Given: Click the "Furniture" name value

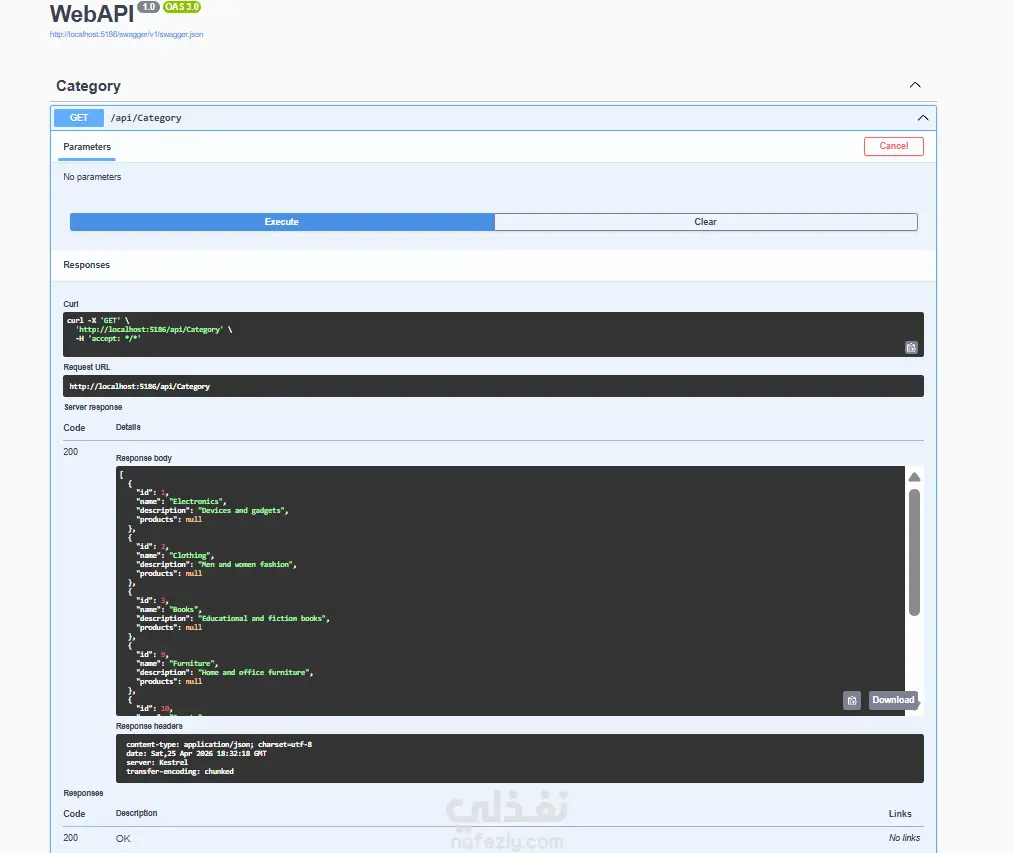Looking at the screenshot, I should (x=192, y=664).
